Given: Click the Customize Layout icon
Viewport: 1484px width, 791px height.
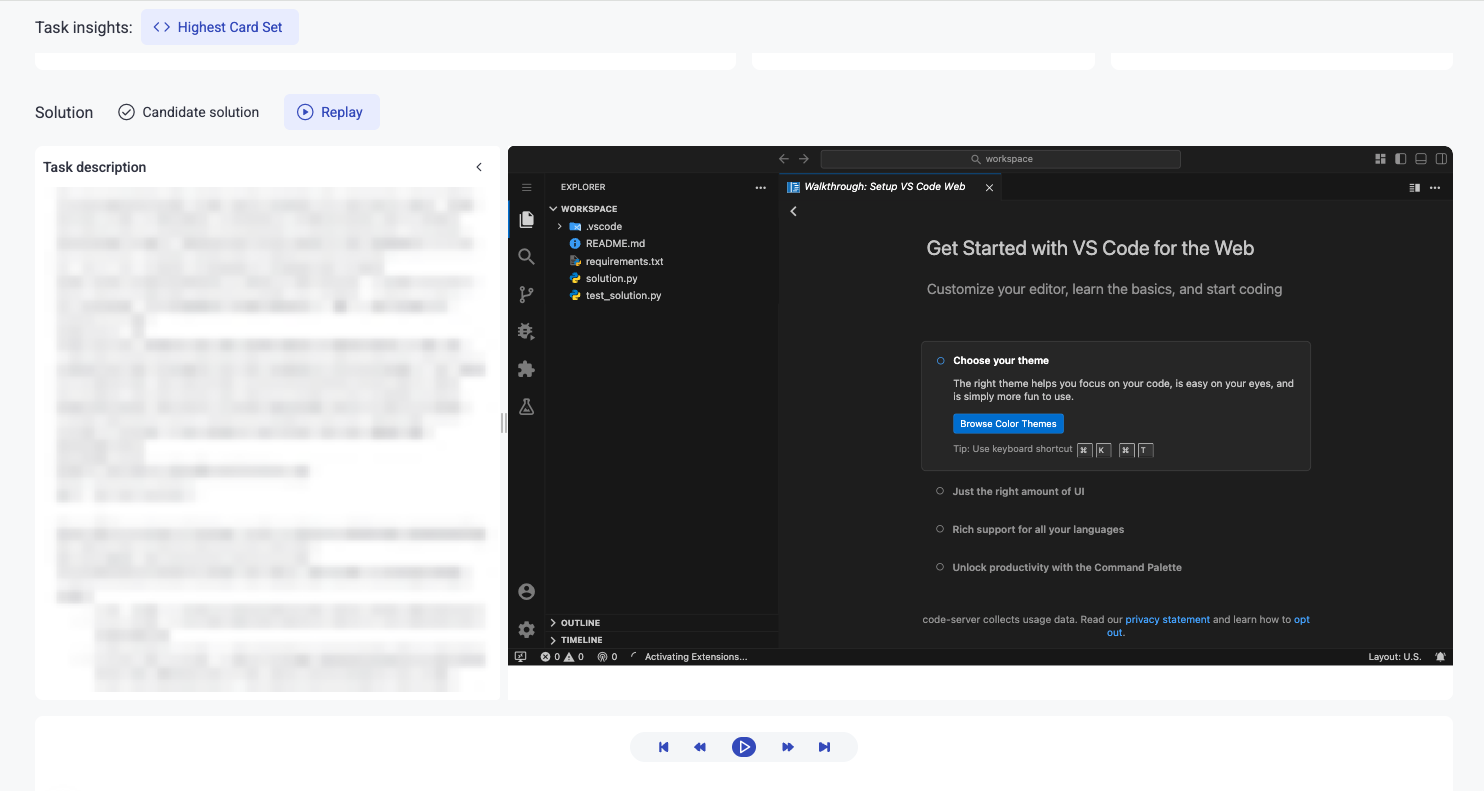Looking at the screenshot, I should point(1380,159).
